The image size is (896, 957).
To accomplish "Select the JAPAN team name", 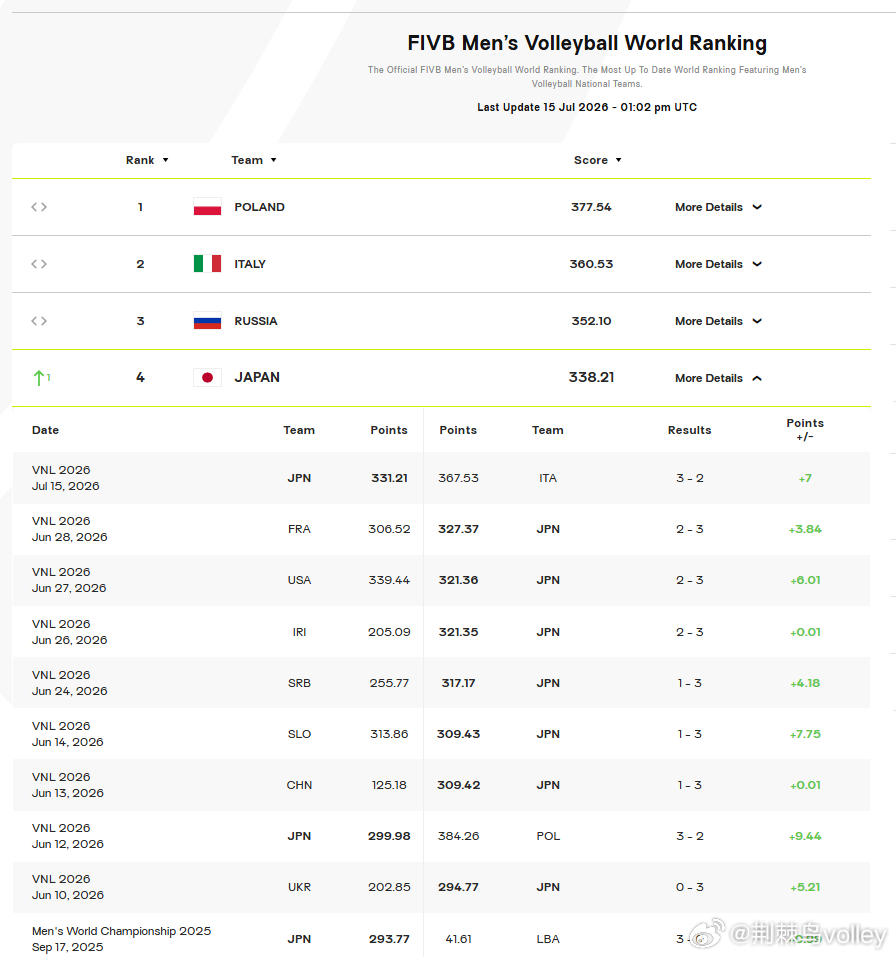I will click(257, 377).
